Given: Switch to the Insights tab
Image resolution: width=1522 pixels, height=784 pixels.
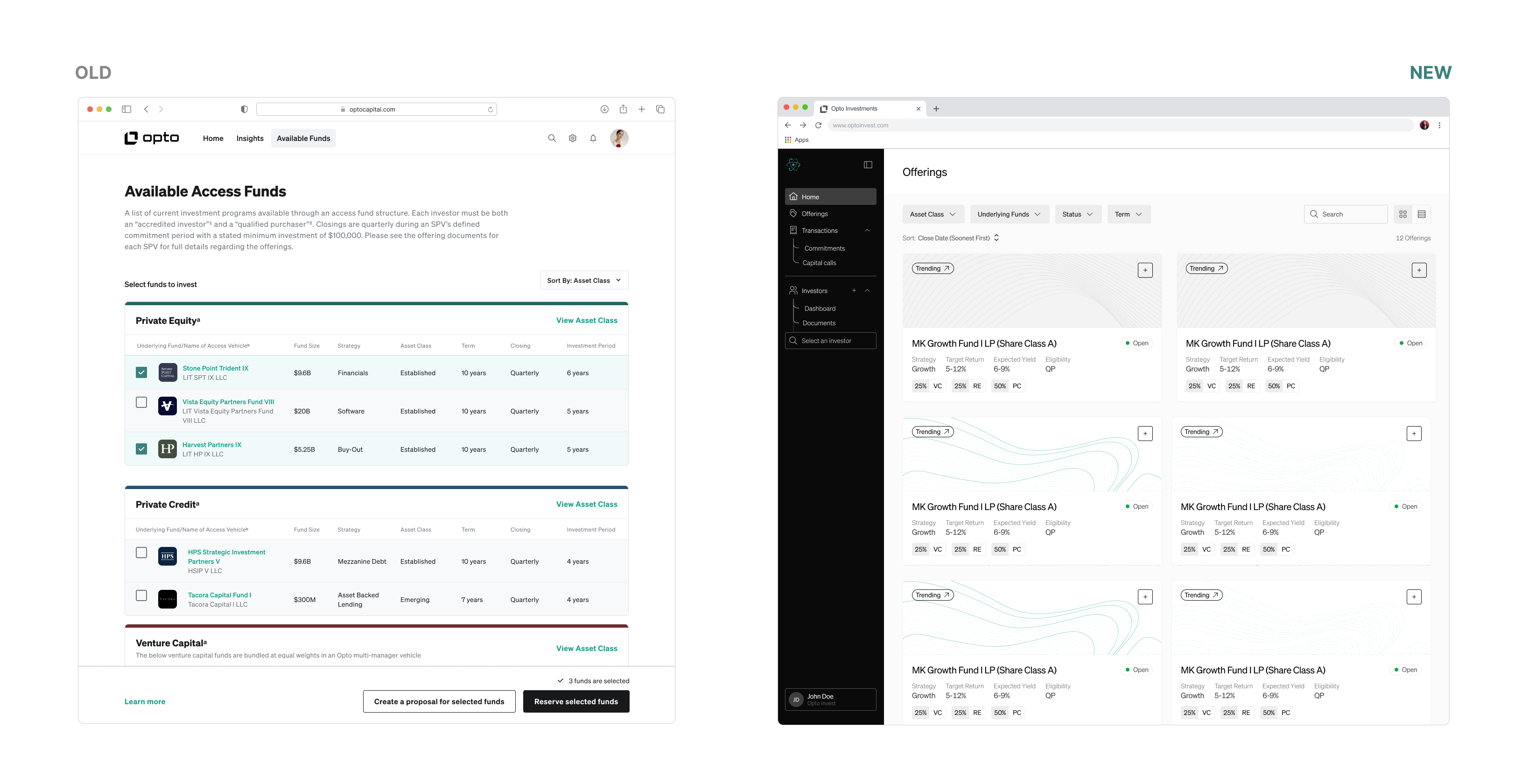Looking at the screenshot, I should point(249,138).
